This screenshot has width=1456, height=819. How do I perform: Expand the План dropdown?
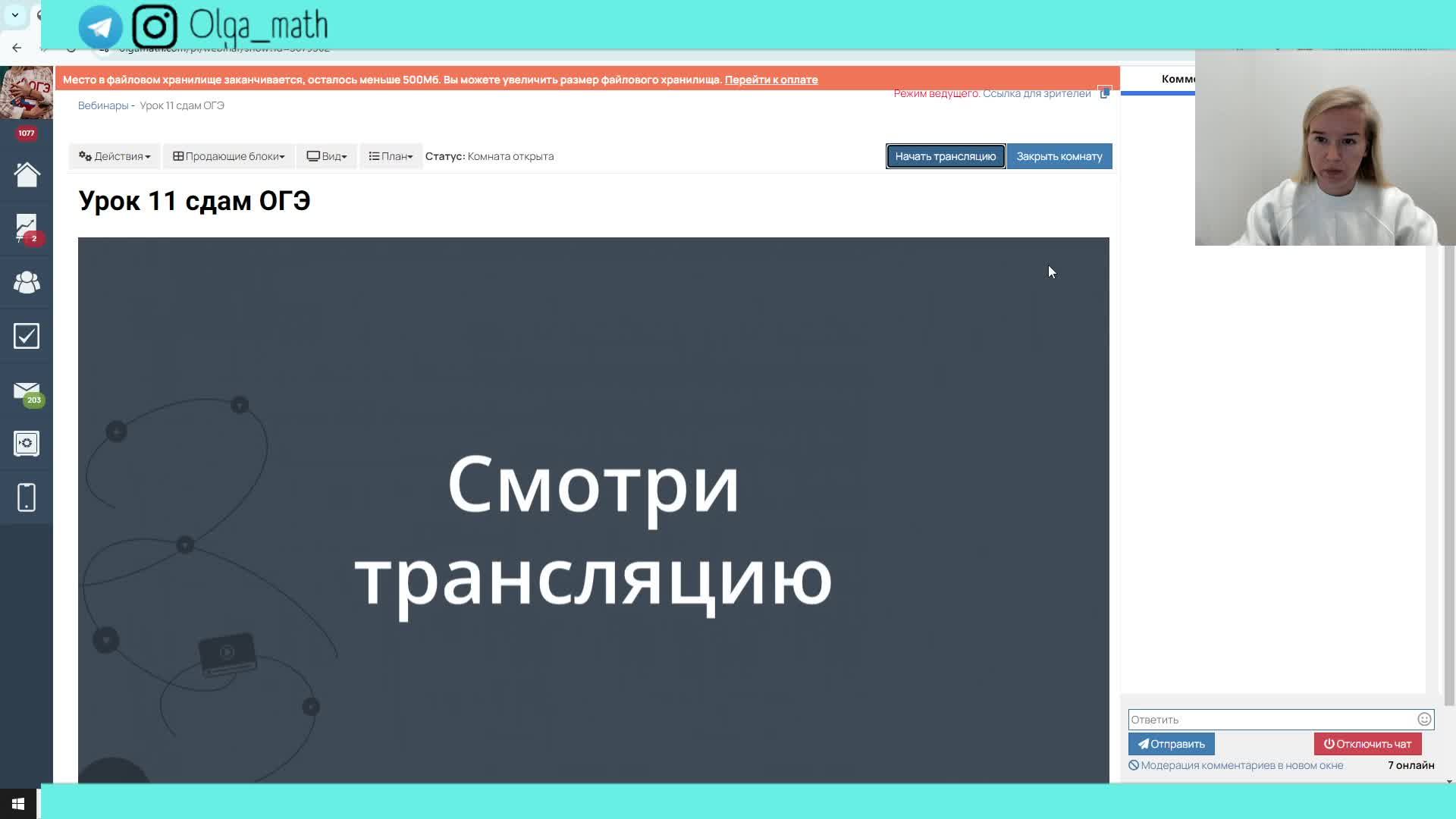391,156
